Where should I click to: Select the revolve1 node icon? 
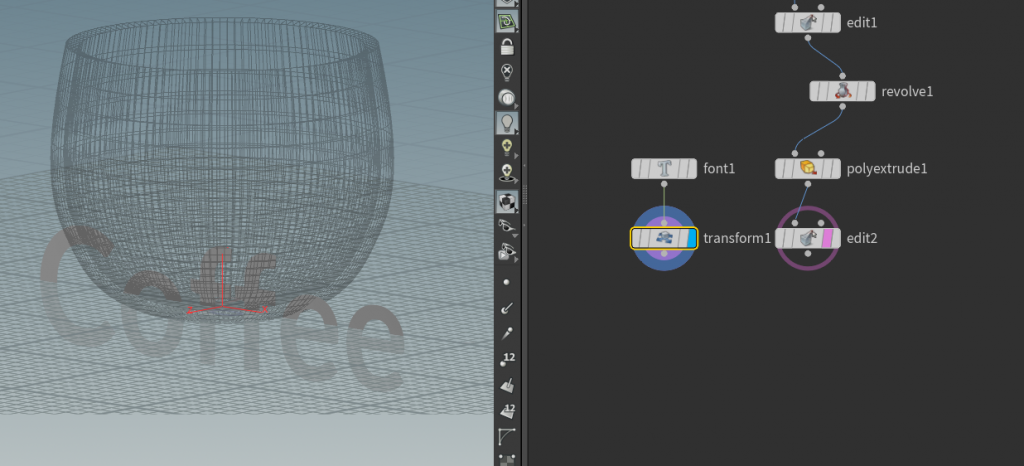(x=842, y=91)
